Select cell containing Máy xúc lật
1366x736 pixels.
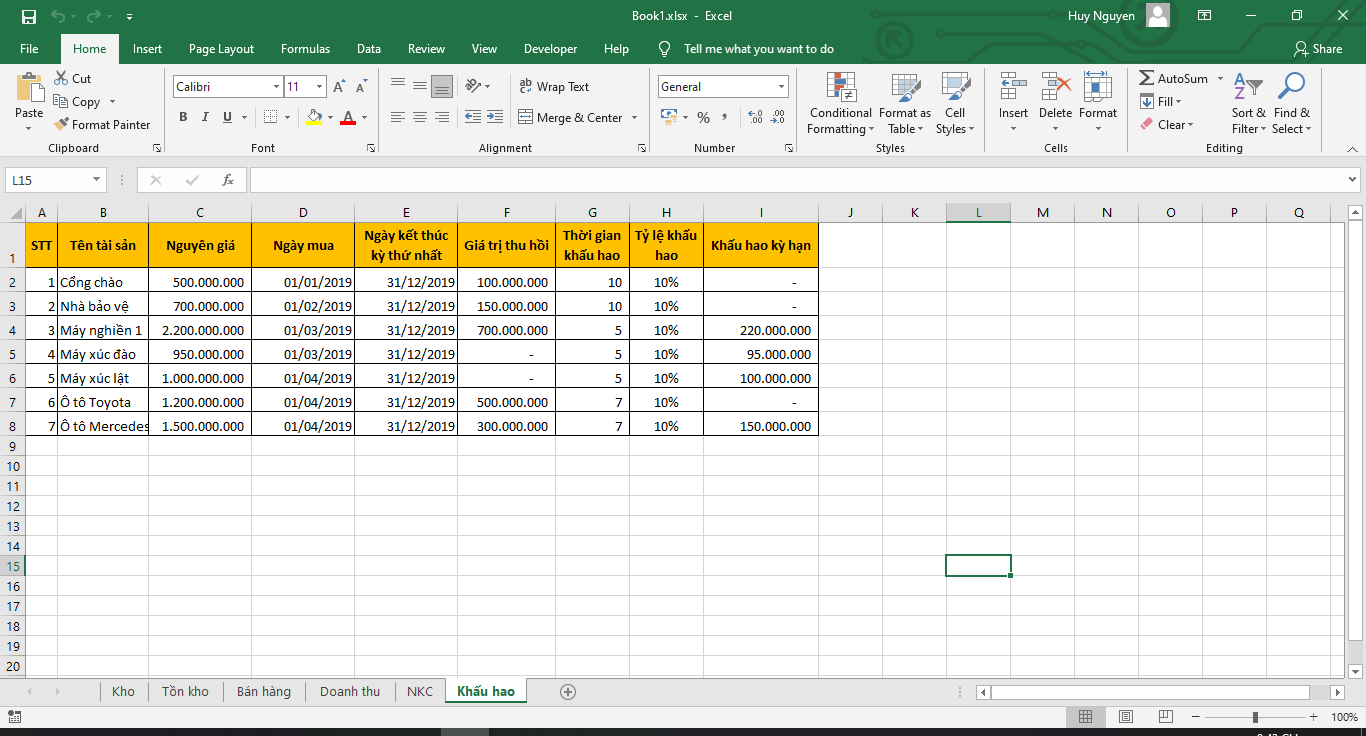click(102, 378)
